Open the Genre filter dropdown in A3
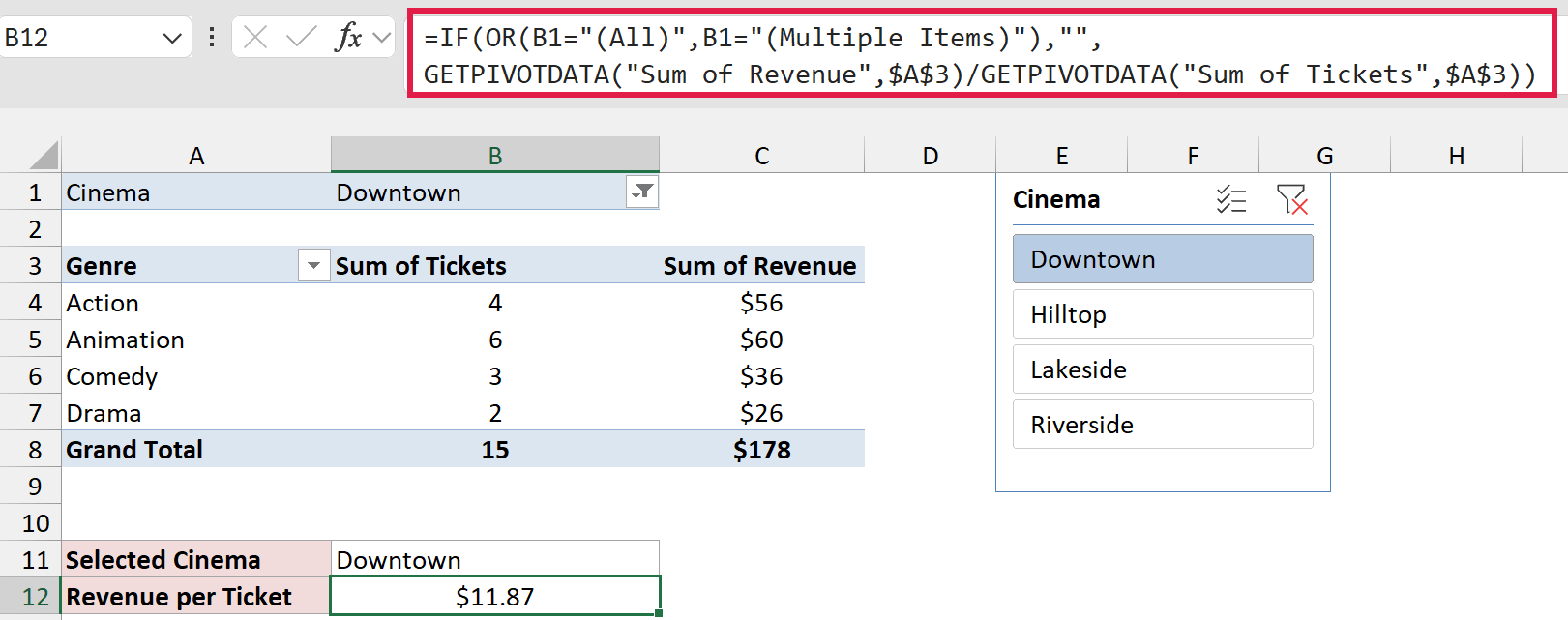Viewport: 1568px width, 620px height. click(313, 265)
